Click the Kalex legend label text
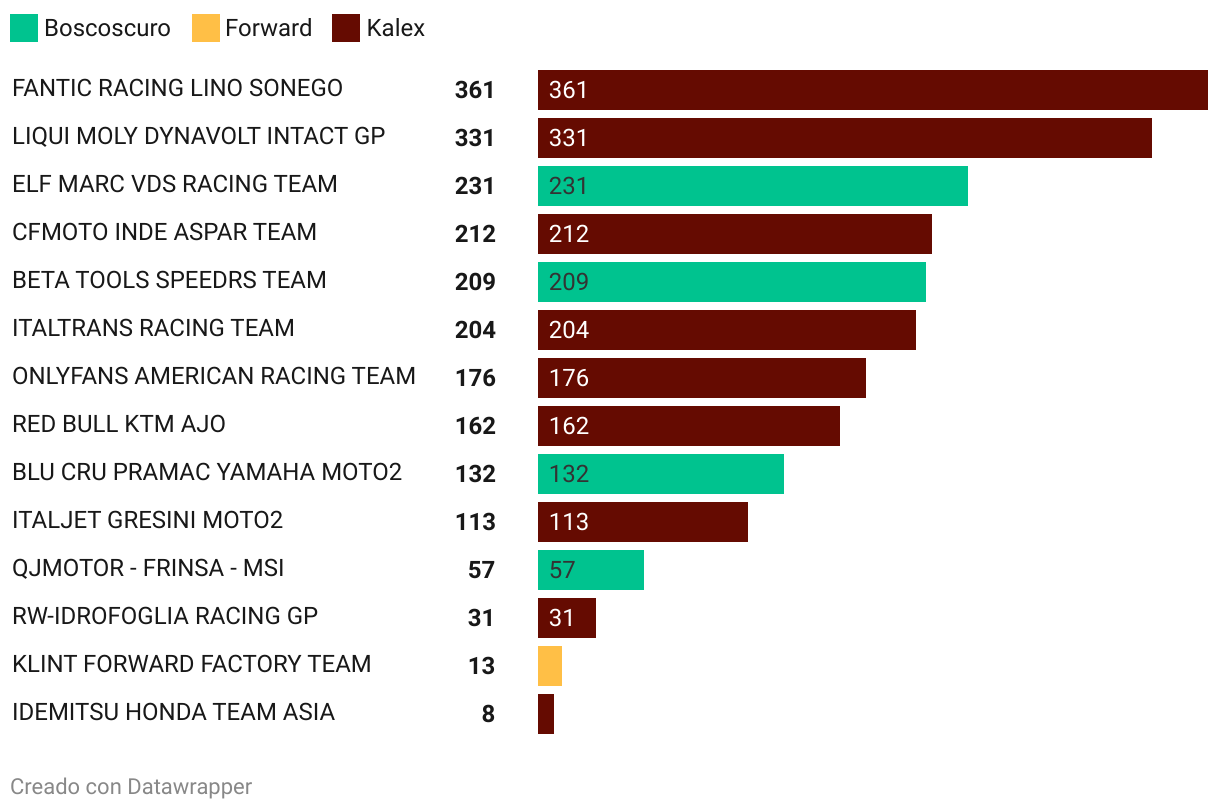1220x810 pixels. (x=396, y=28)
